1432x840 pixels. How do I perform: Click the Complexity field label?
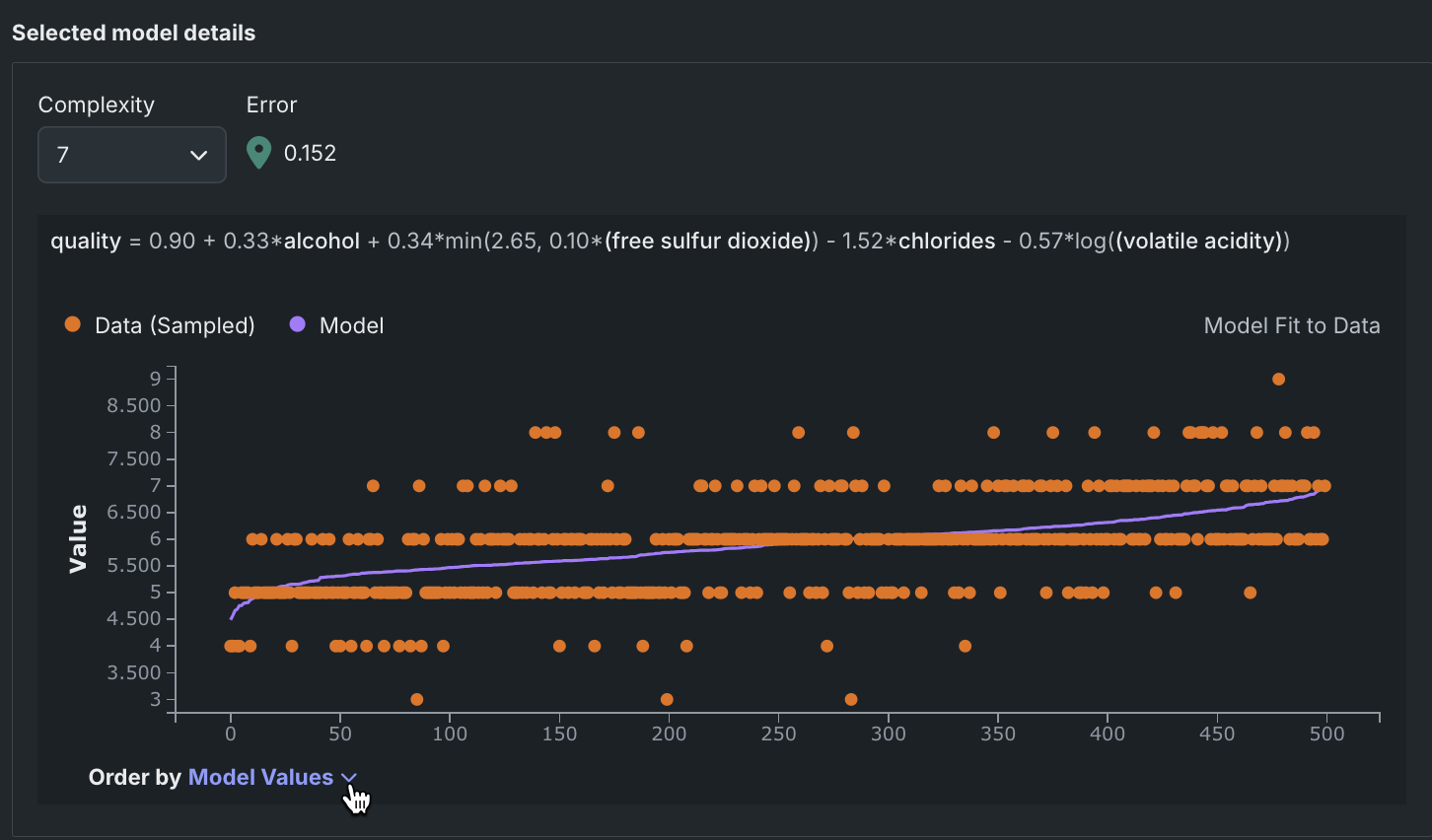96,105
